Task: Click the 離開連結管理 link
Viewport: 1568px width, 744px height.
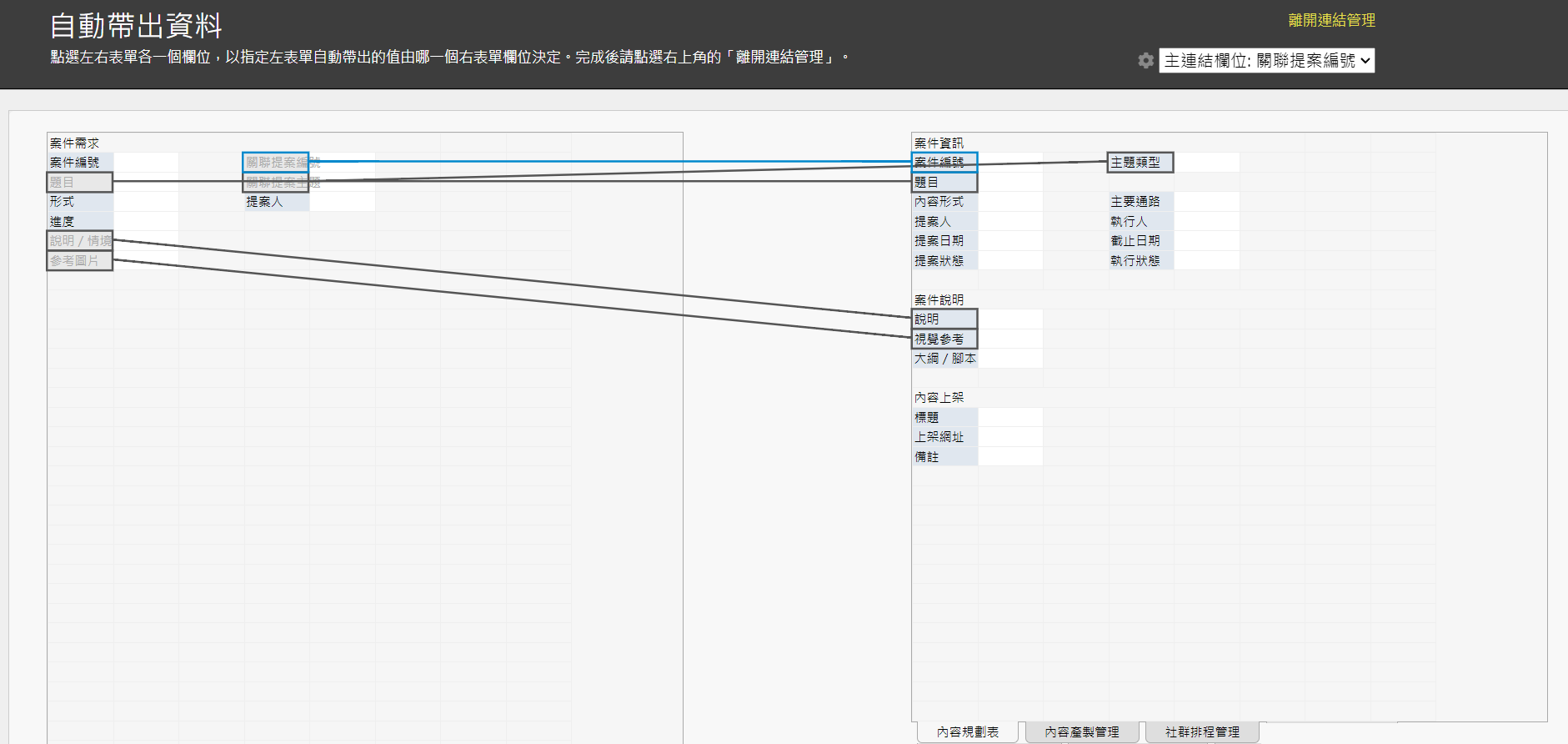Action: pyautogui.click(x=1331, y=20)
